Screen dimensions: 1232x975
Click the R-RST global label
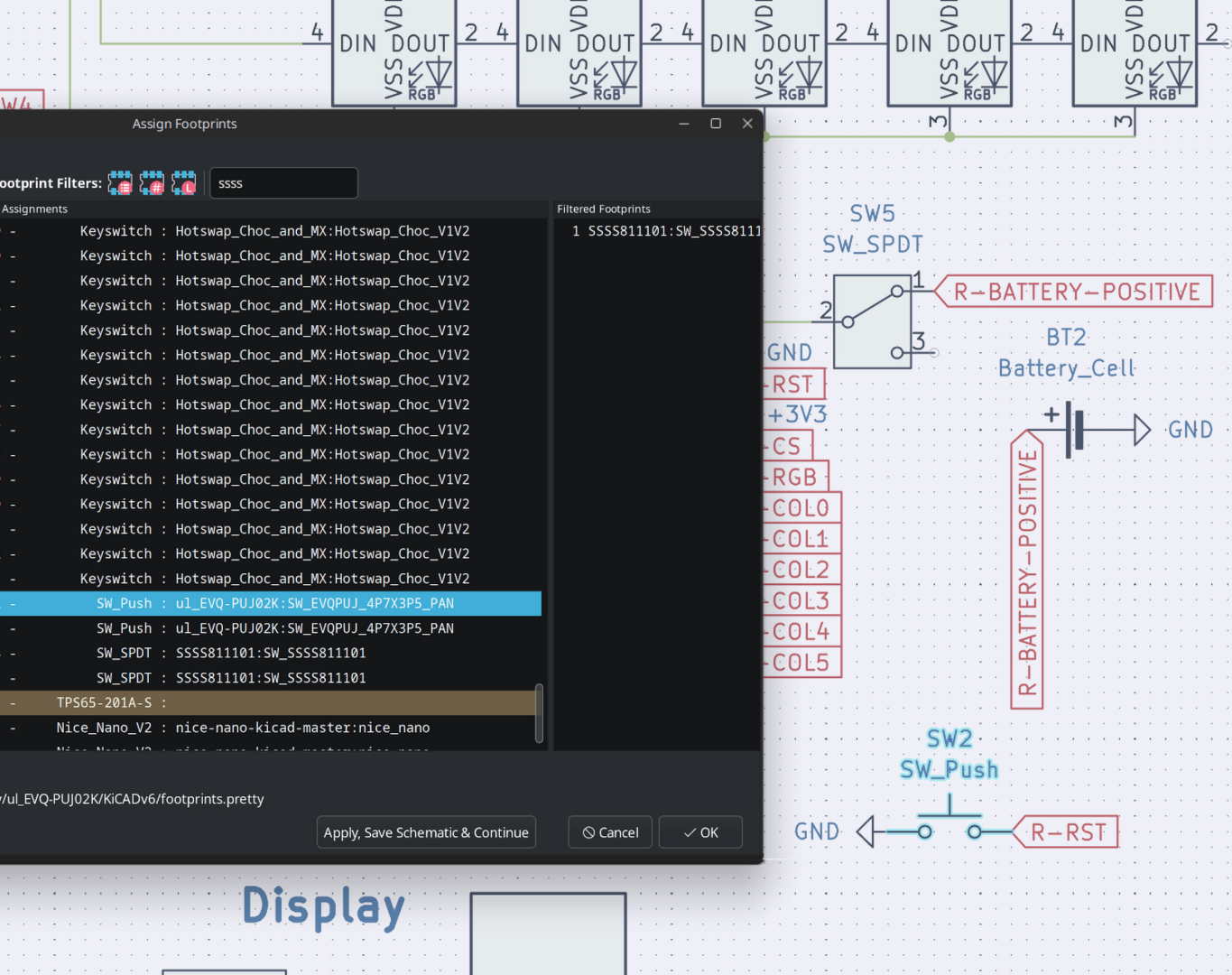(x=1069, y=832)
